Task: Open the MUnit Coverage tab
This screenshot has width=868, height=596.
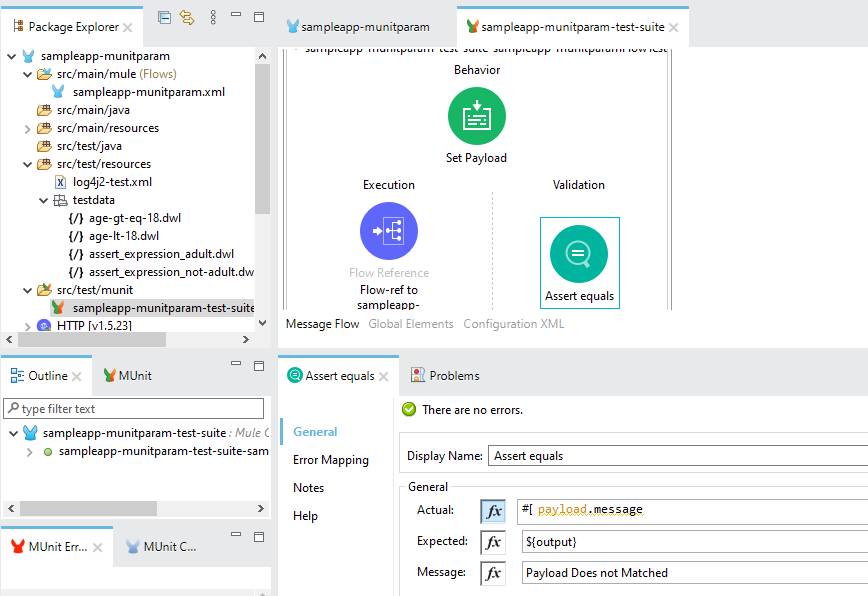Action: (x=161, y=547)
